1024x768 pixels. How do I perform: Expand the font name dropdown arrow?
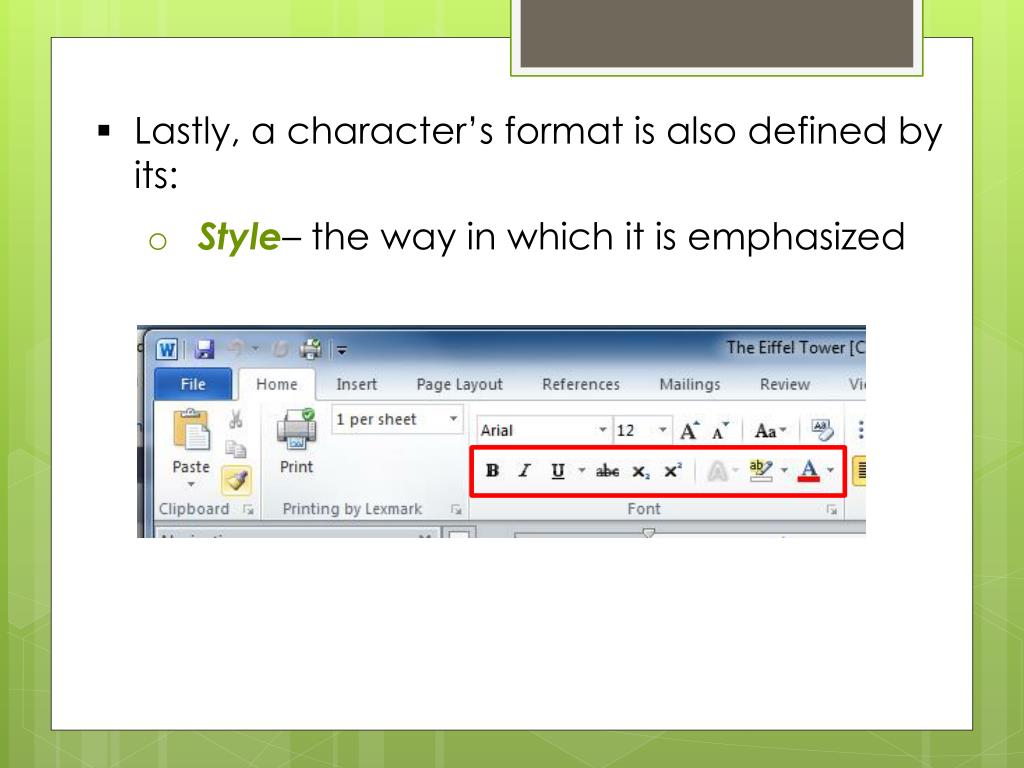[603, 430]
